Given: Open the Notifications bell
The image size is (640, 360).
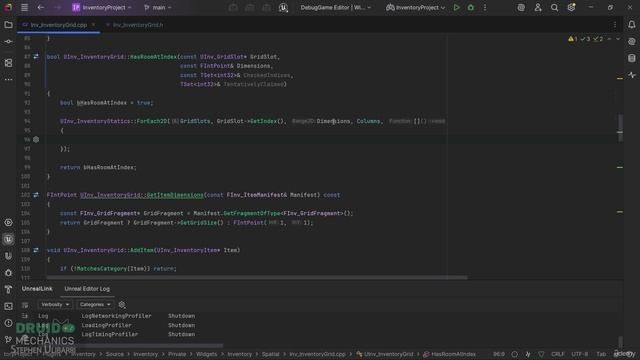Looking at the screenshot, I should click(x=632, y=25).
